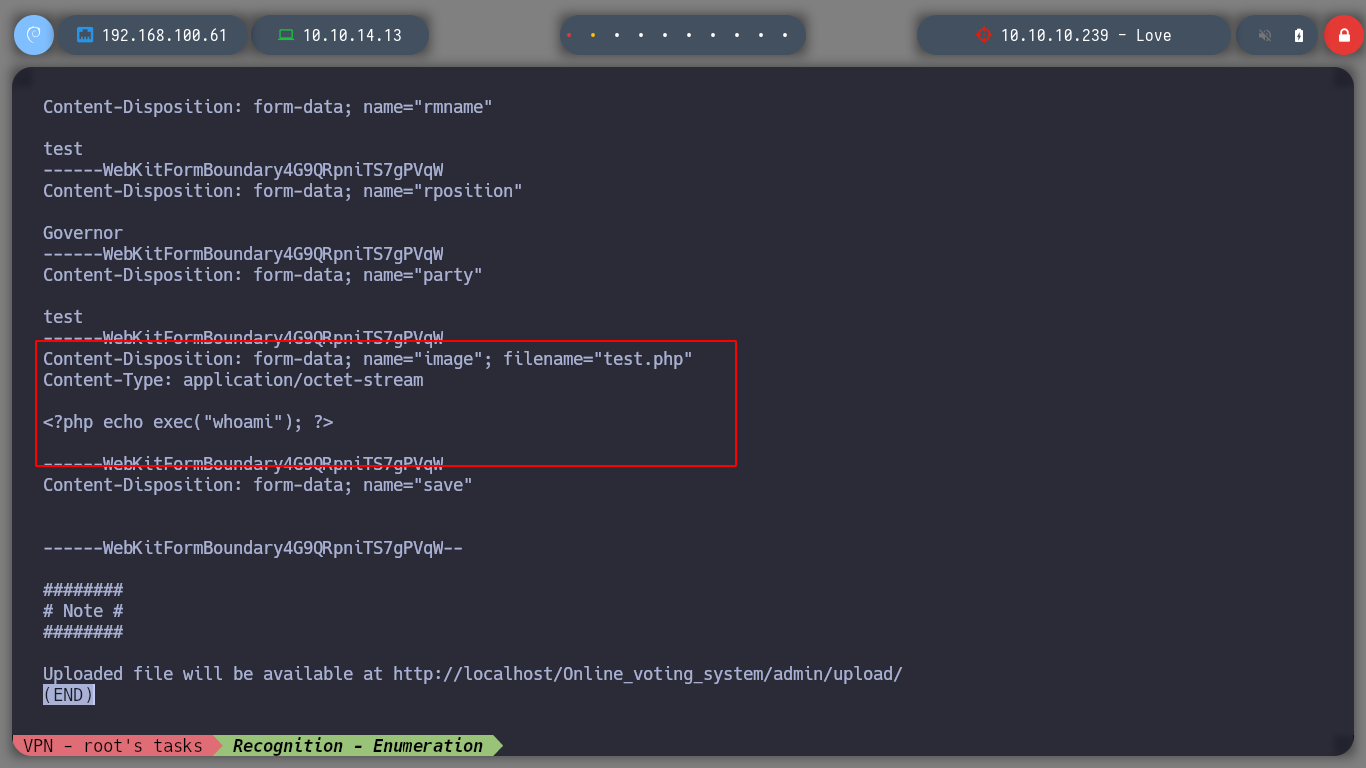
Task: Switch to the tenth workspace dot
Action: point(785,35)
